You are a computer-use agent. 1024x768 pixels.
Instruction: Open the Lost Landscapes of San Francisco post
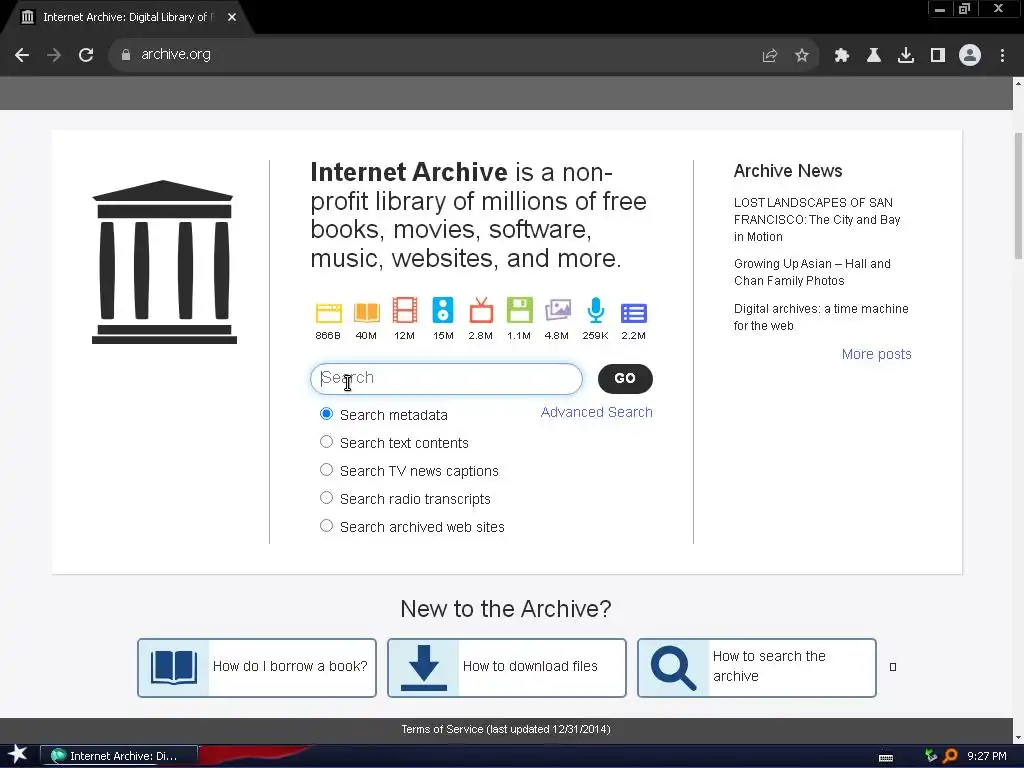(817, 219)
